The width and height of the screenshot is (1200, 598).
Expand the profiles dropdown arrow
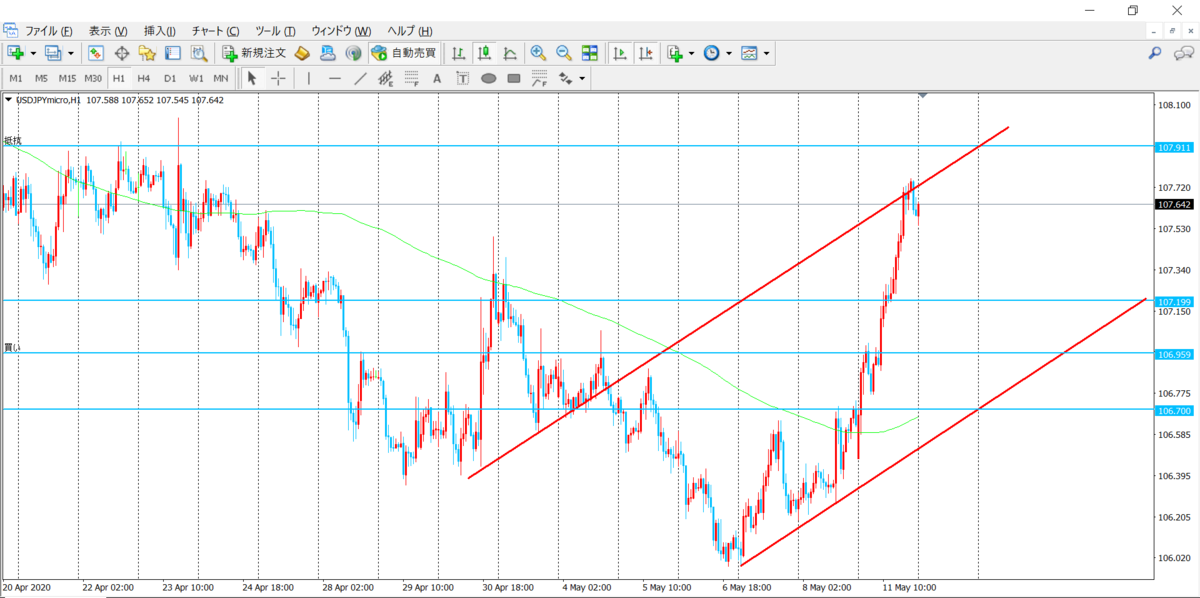click(x=70, y=53)
